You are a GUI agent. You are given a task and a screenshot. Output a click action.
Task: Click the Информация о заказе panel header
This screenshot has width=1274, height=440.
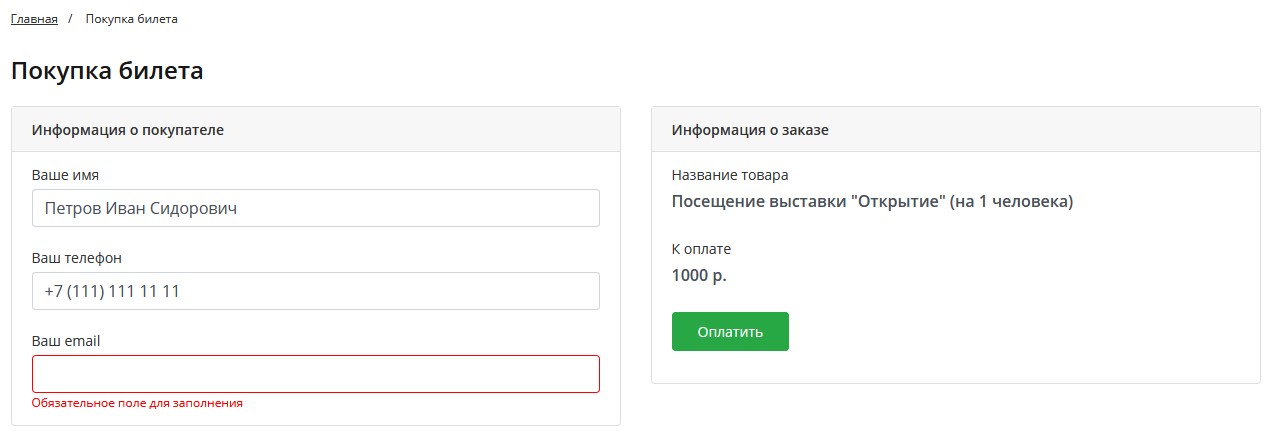750,130
